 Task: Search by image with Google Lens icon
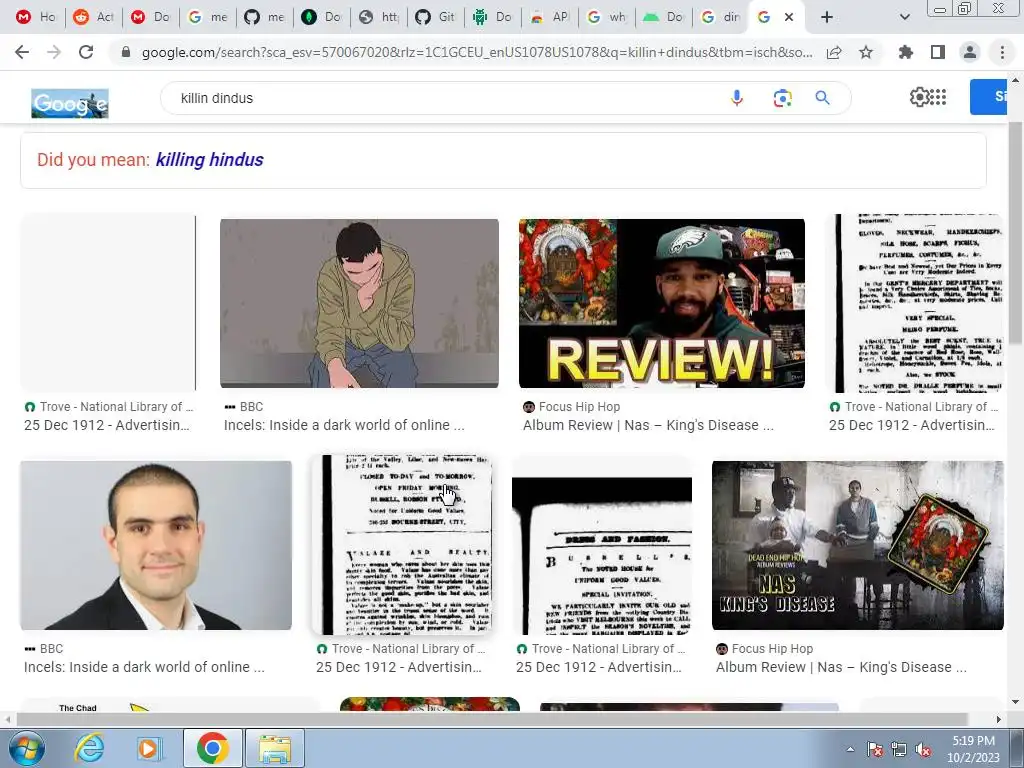pos(782,98)
